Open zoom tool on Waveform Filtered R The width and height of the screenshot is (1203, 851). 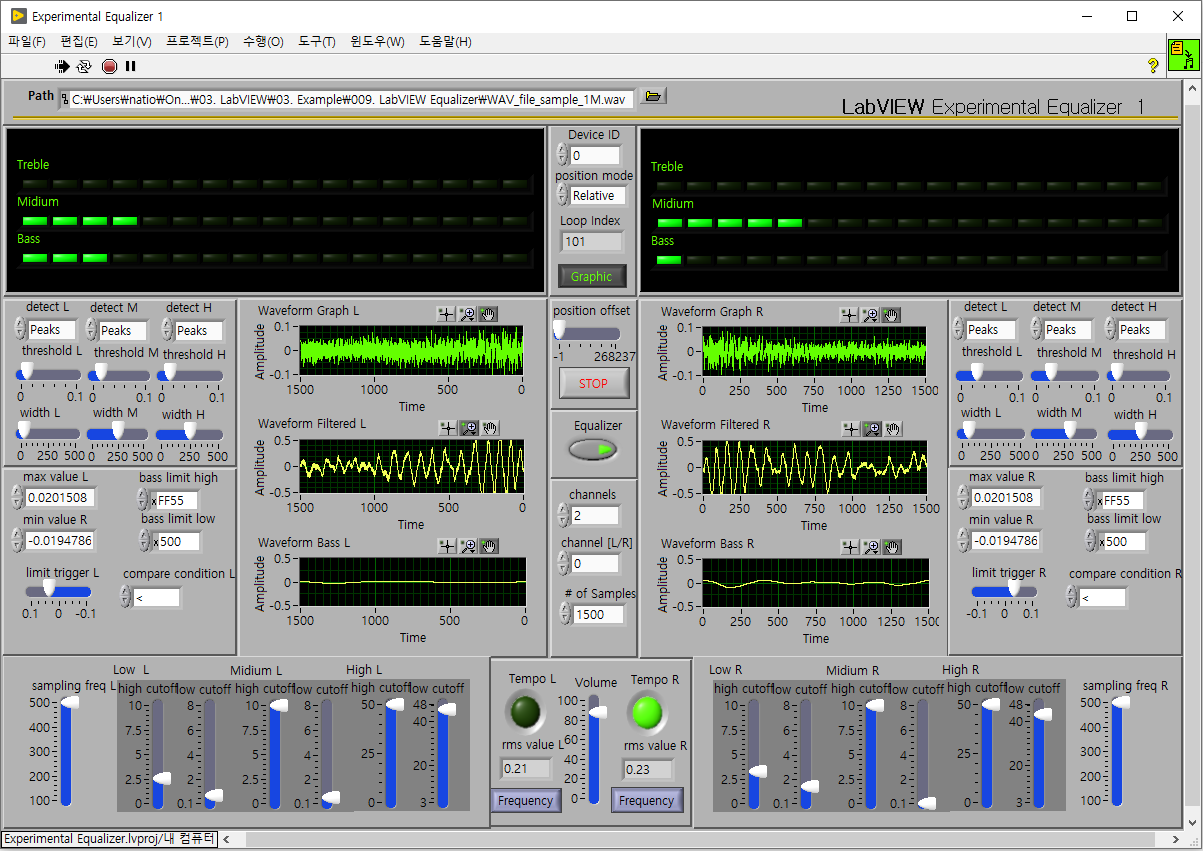(872, 428)
